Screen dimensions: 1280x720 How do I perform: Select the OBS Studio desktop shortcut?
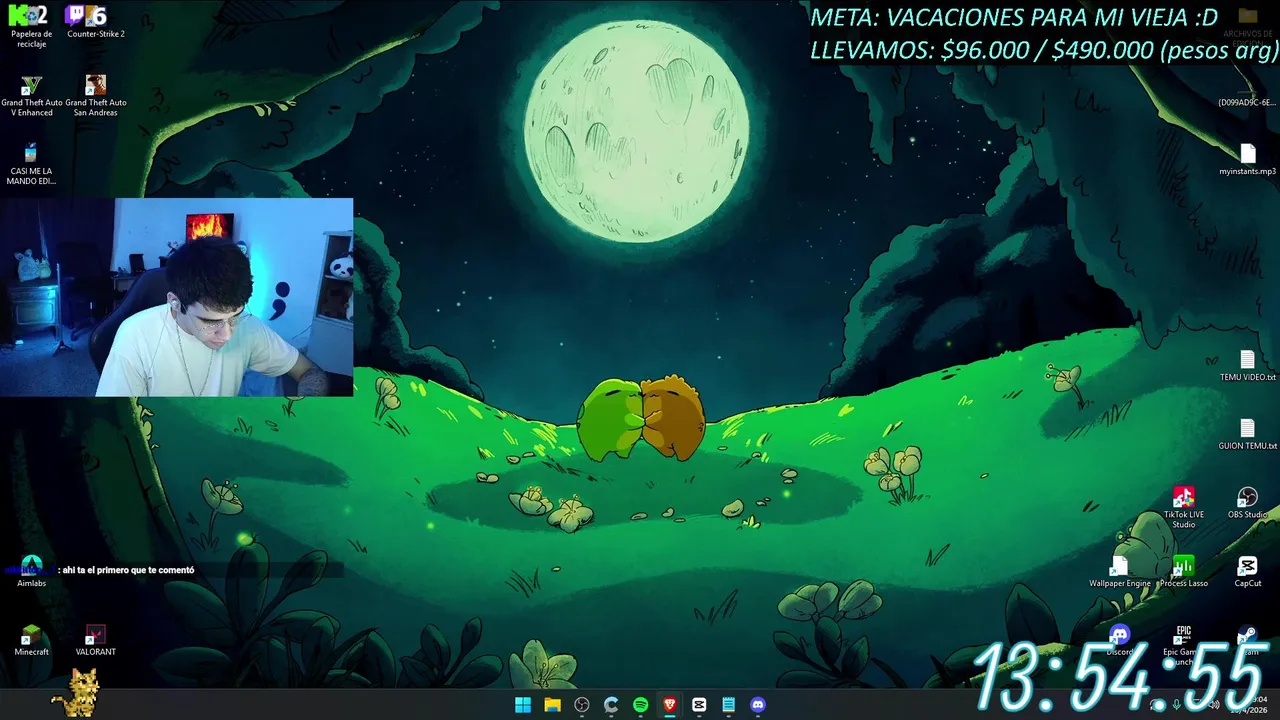tap(1247, 503)
